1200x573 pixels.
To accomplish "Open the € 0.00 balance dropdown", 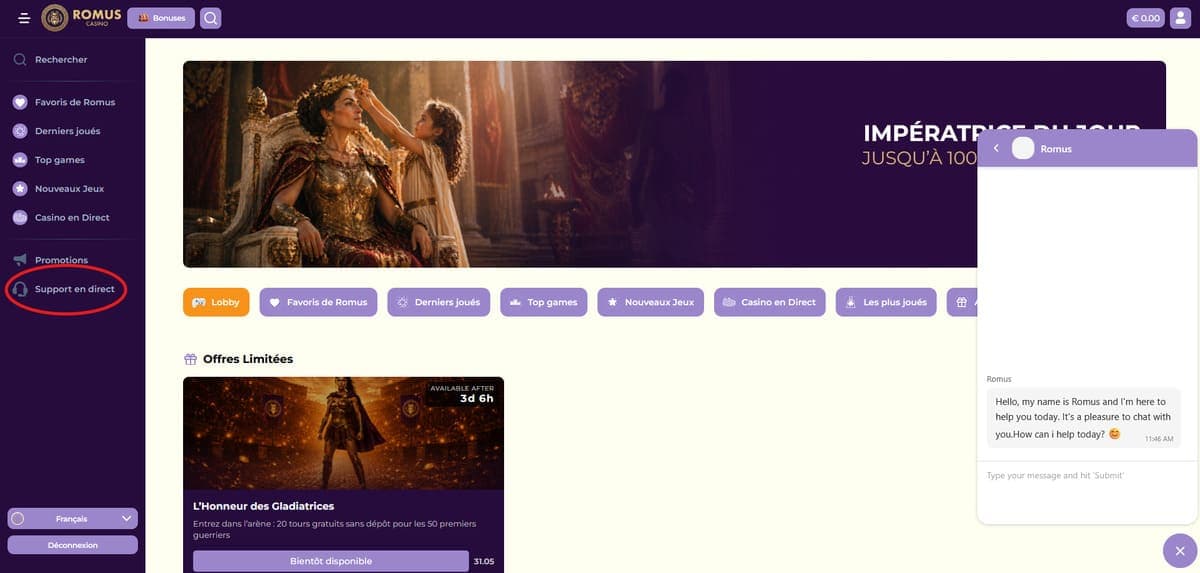I will pyautogui.click(x=1146, y=18).
